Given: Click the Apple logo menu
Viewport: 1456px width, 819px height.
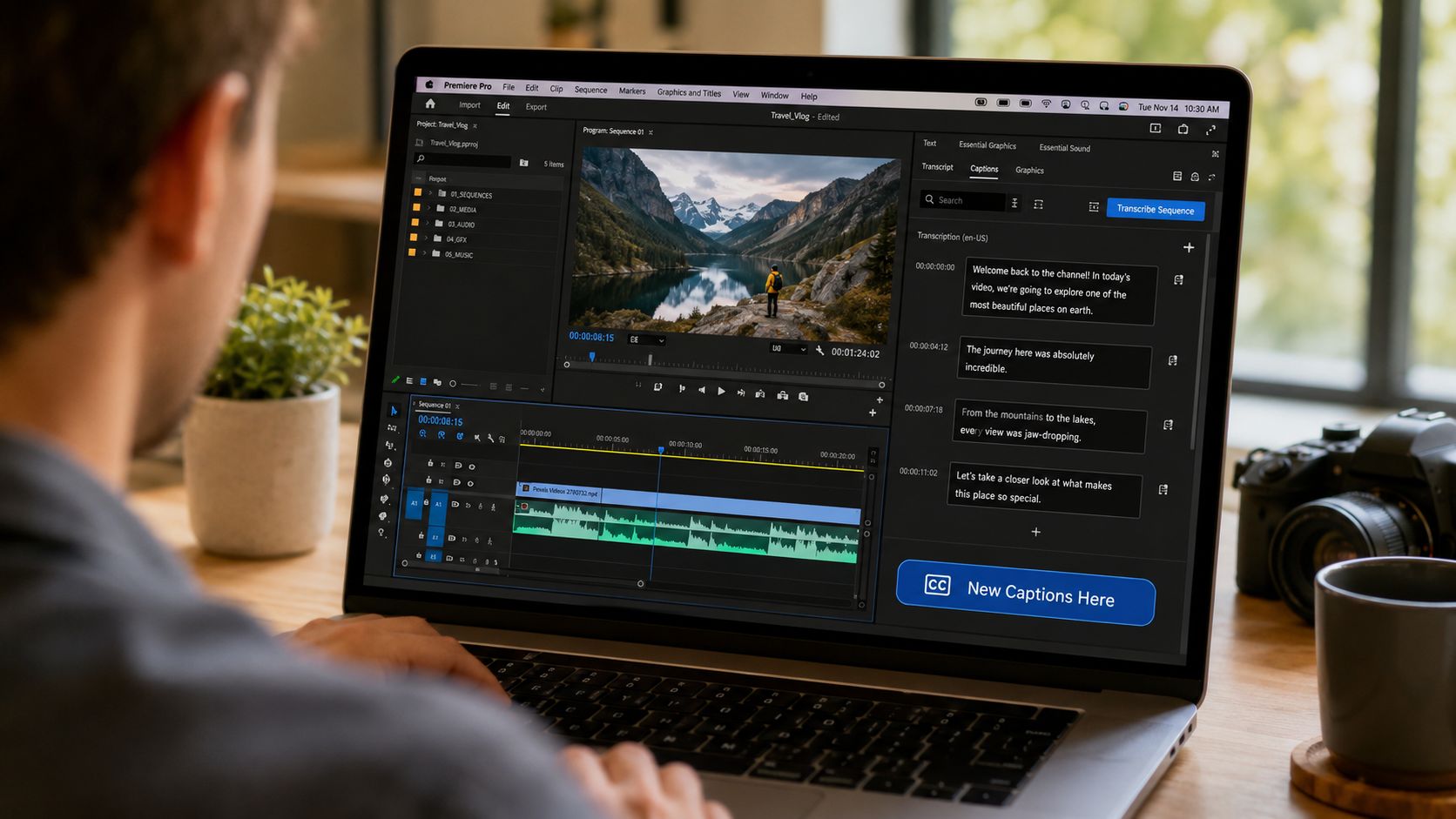Looking at the screenshot, I should (429, 84).
